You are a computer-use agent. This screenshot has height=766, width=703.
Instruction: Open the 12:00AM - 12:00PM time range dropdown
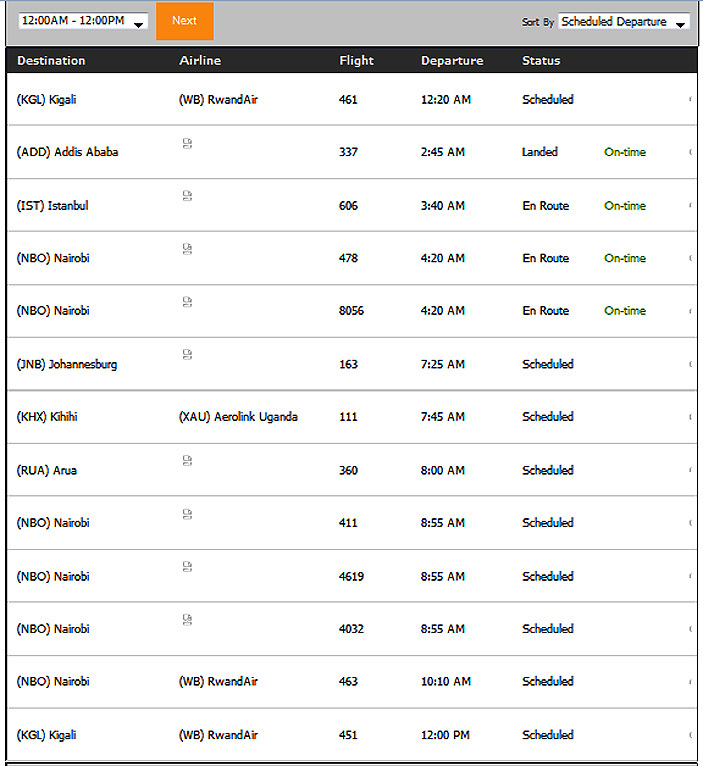83,21
